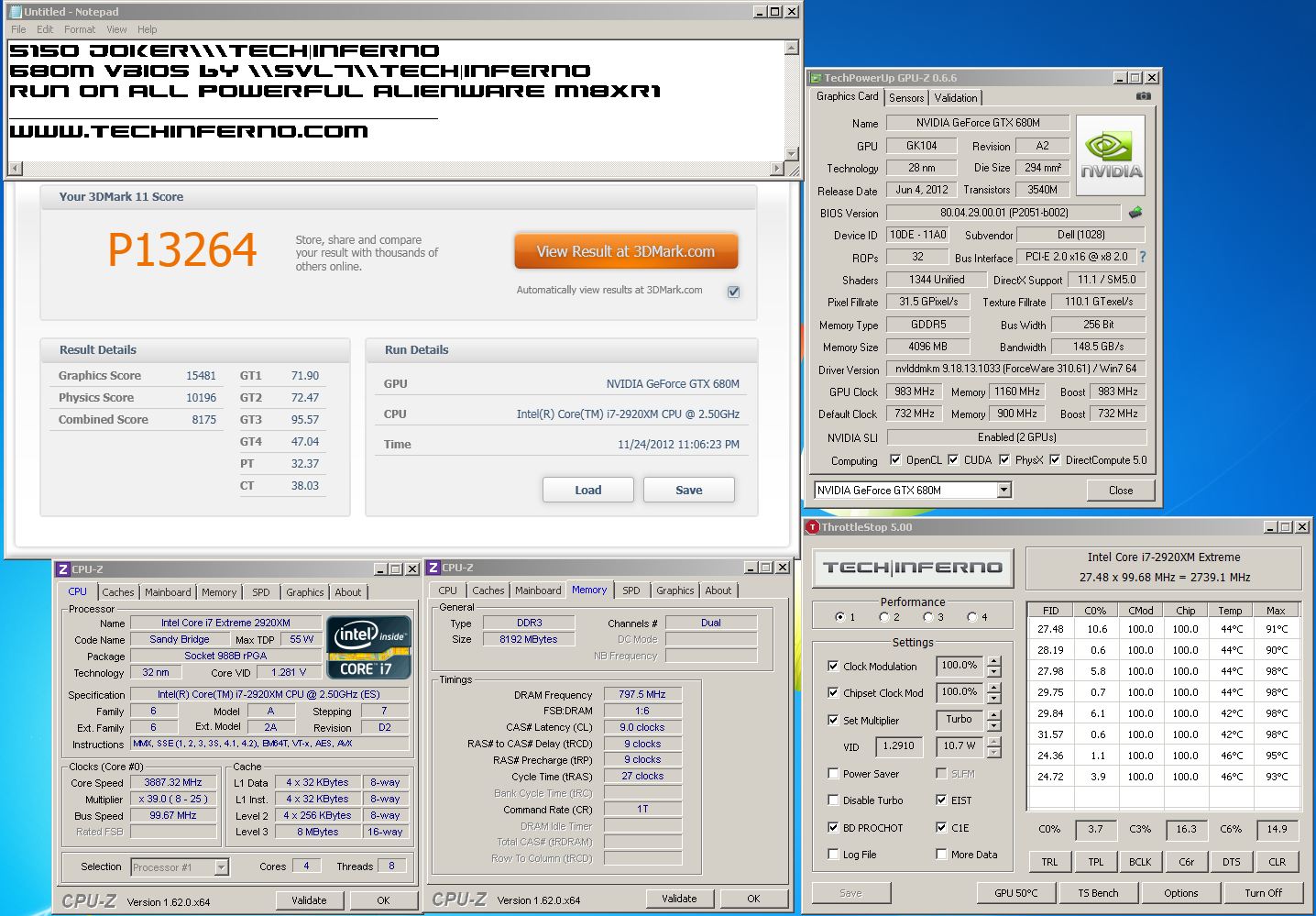Increase Clock Modulation value with up arrow

coord(994,661)
